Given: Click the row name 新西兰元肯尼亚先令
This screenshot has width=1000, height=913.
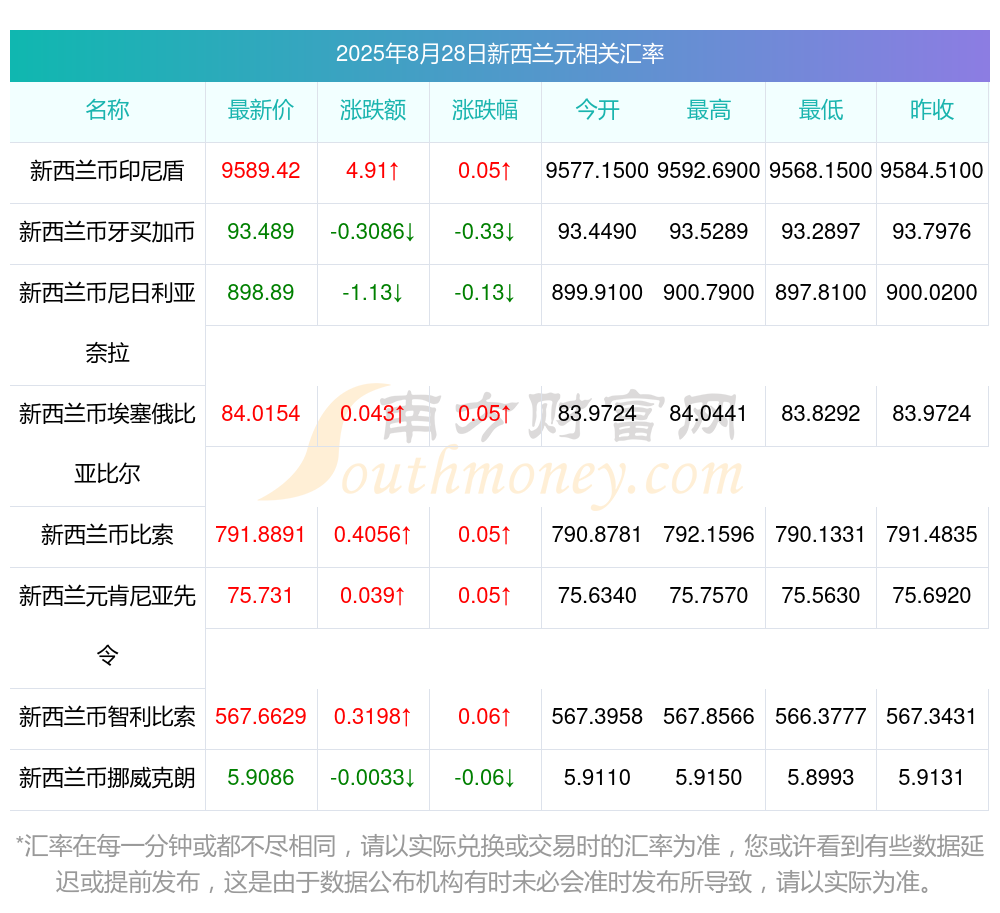Looking at the screenshot, I should pos(107,625).
